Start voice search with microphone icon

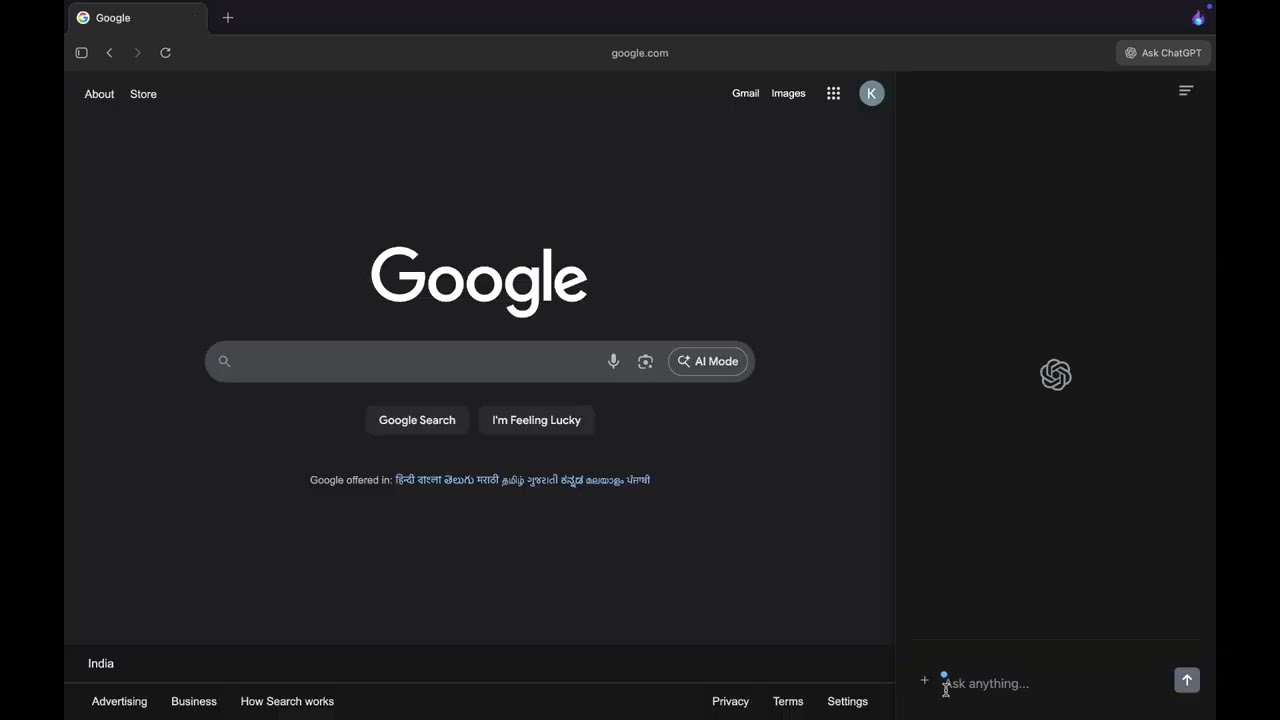(614, 361)
